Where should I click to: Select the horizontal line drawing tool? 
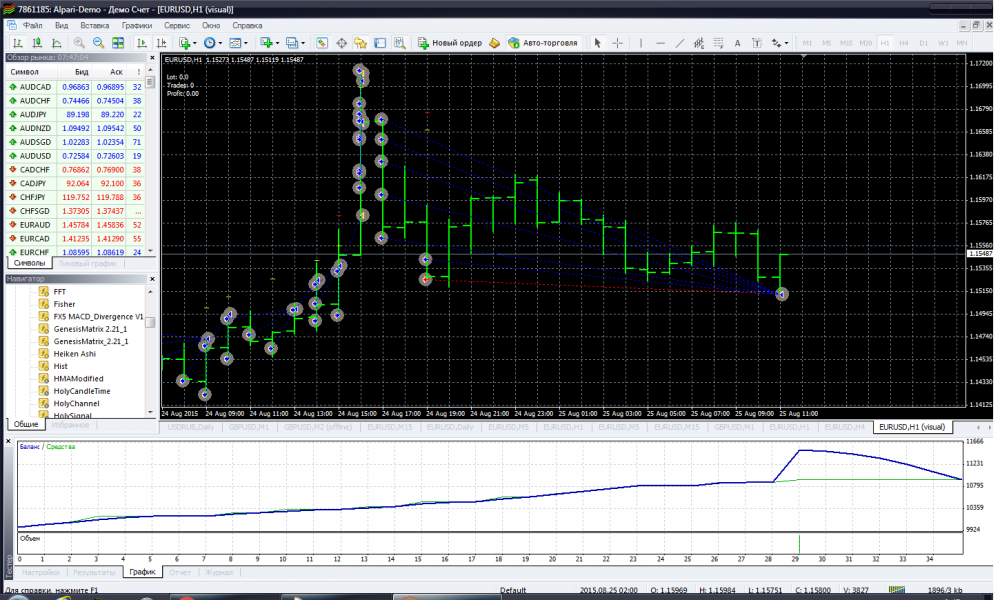coord(661,43)
